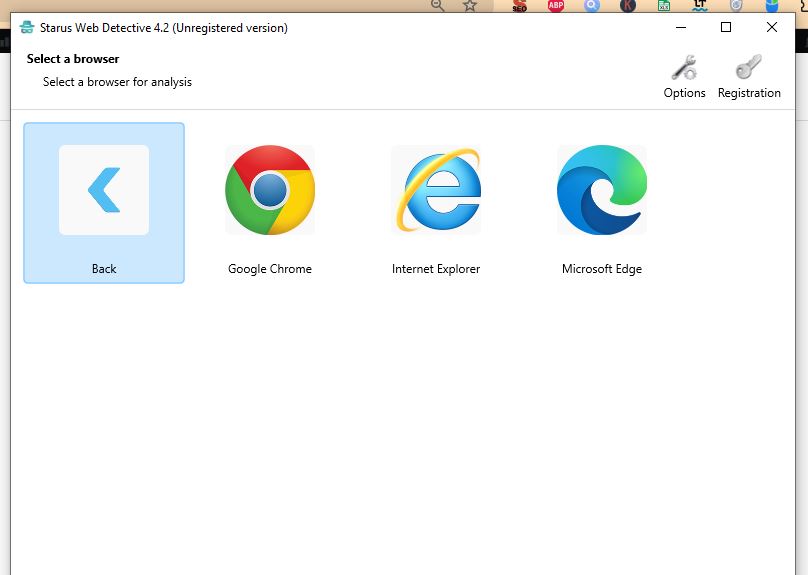Close the Starus Web Detective window

[771, 27]
